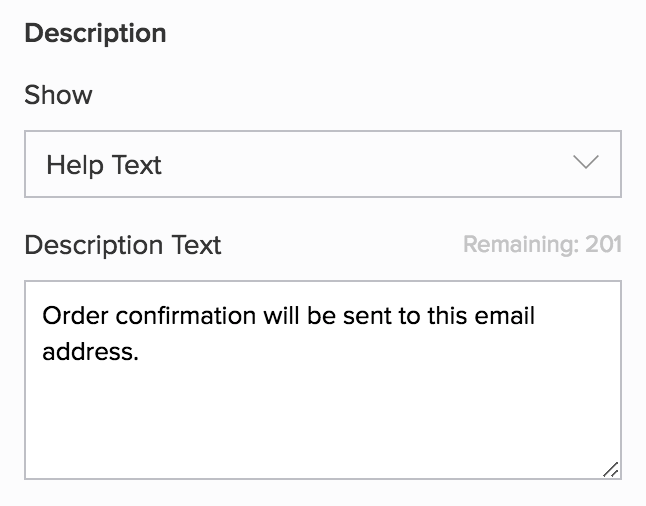The image size is (646, 506).
Task: Click the "Description Text" field label
Action: click(x=122, y=245)
